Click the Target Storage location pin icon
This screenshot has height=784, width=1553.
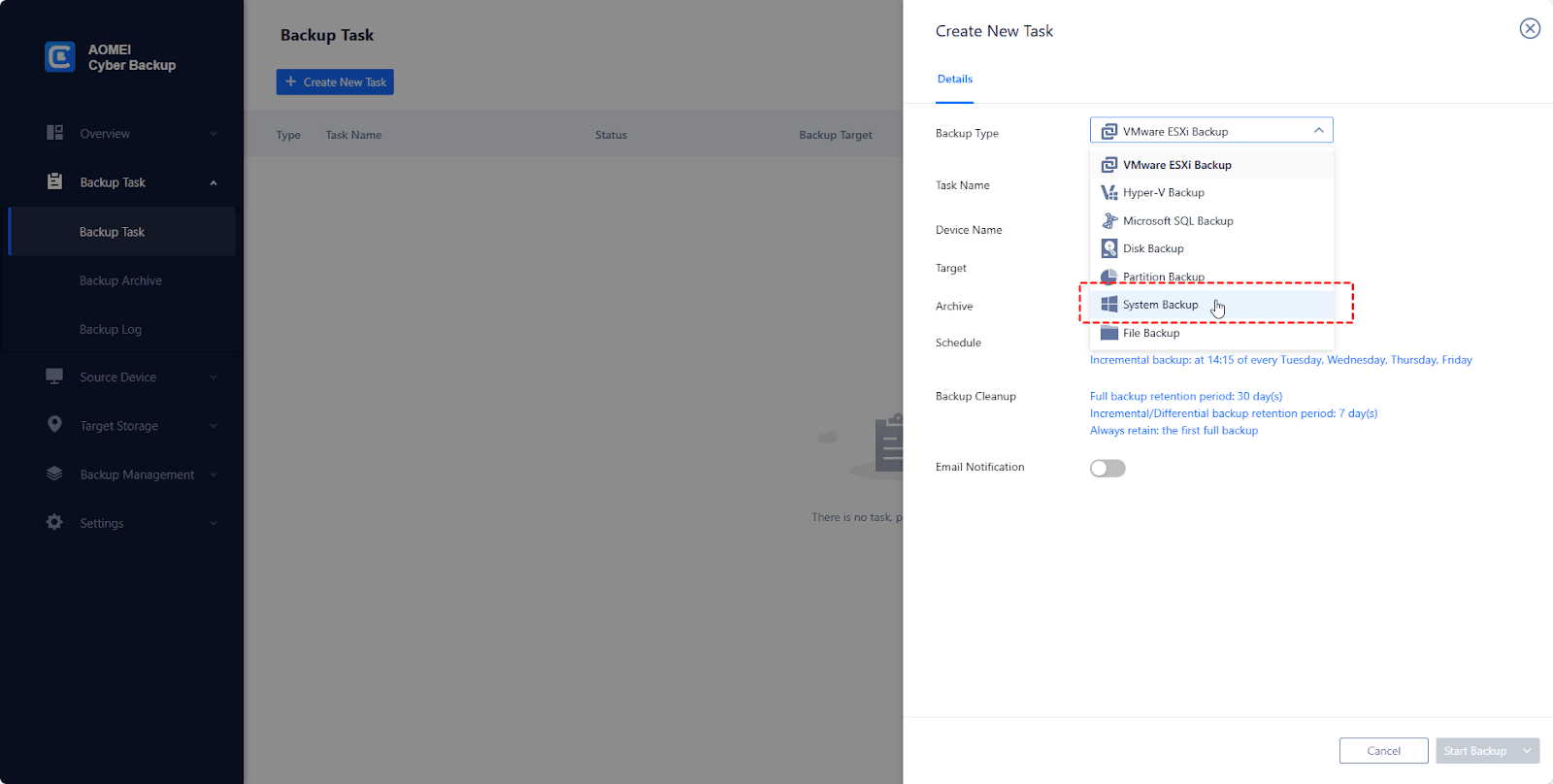(55, 425)
